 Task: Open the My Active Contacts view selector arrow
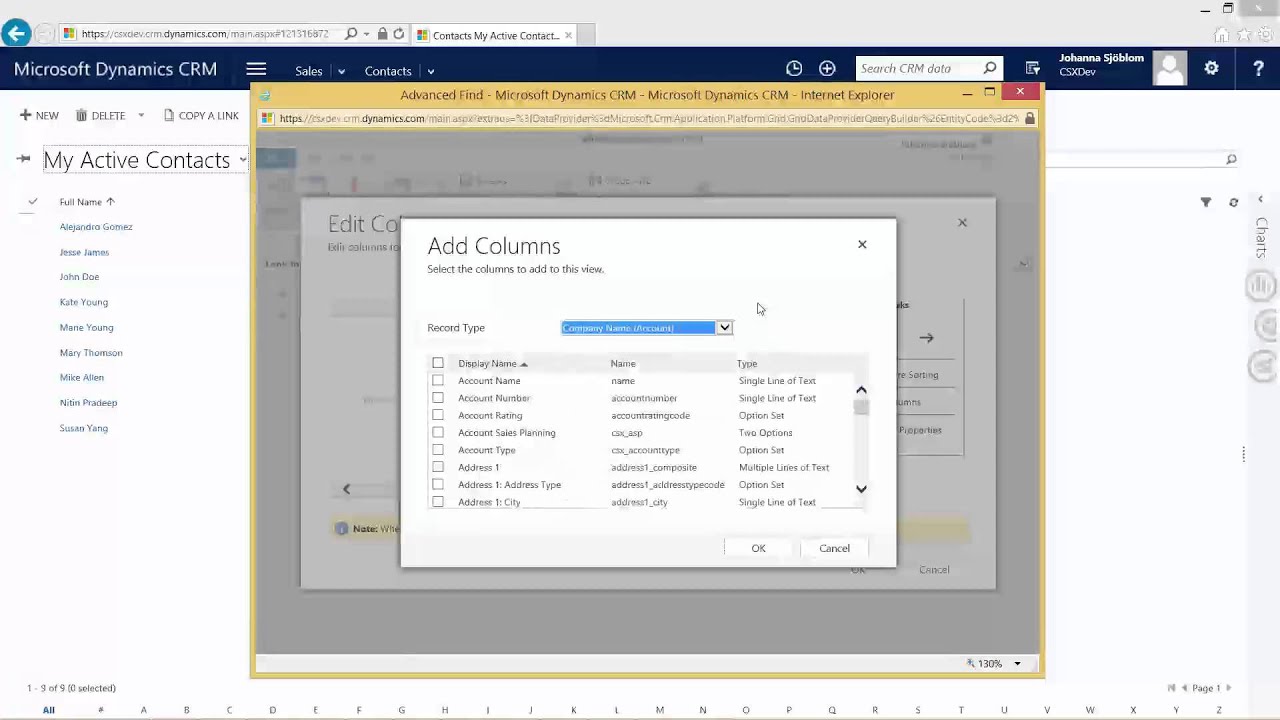(x=243, y=160)
